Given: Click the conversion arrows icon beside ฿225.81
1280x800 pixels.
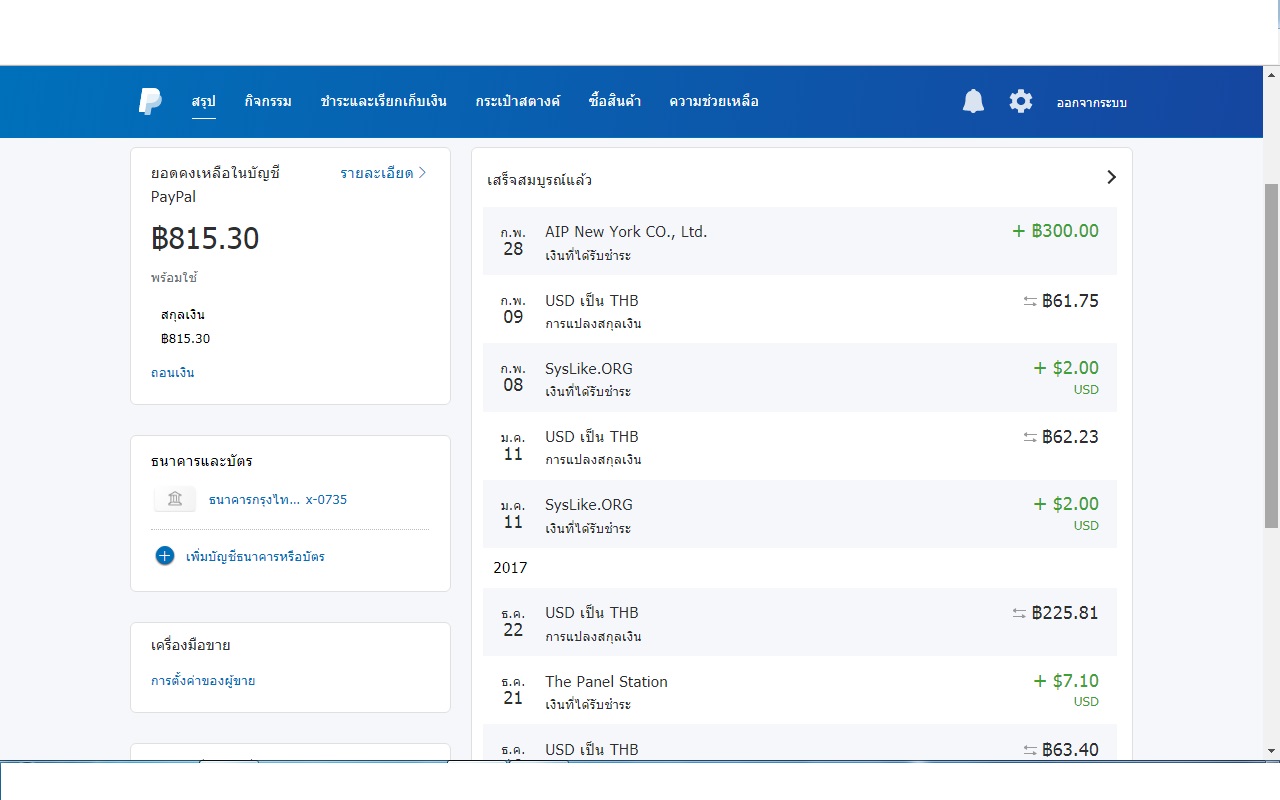Looking at the screenshot, I should click(x=1019, y=613).
